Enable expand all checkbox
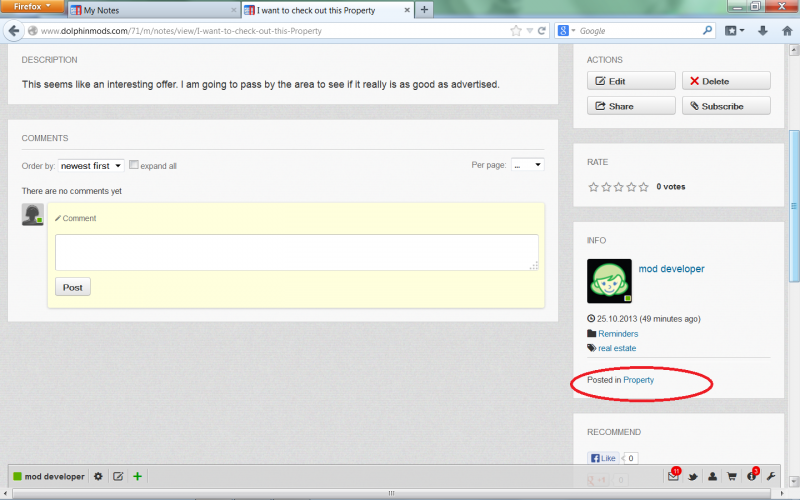800x500 pixels. point(134,165)
